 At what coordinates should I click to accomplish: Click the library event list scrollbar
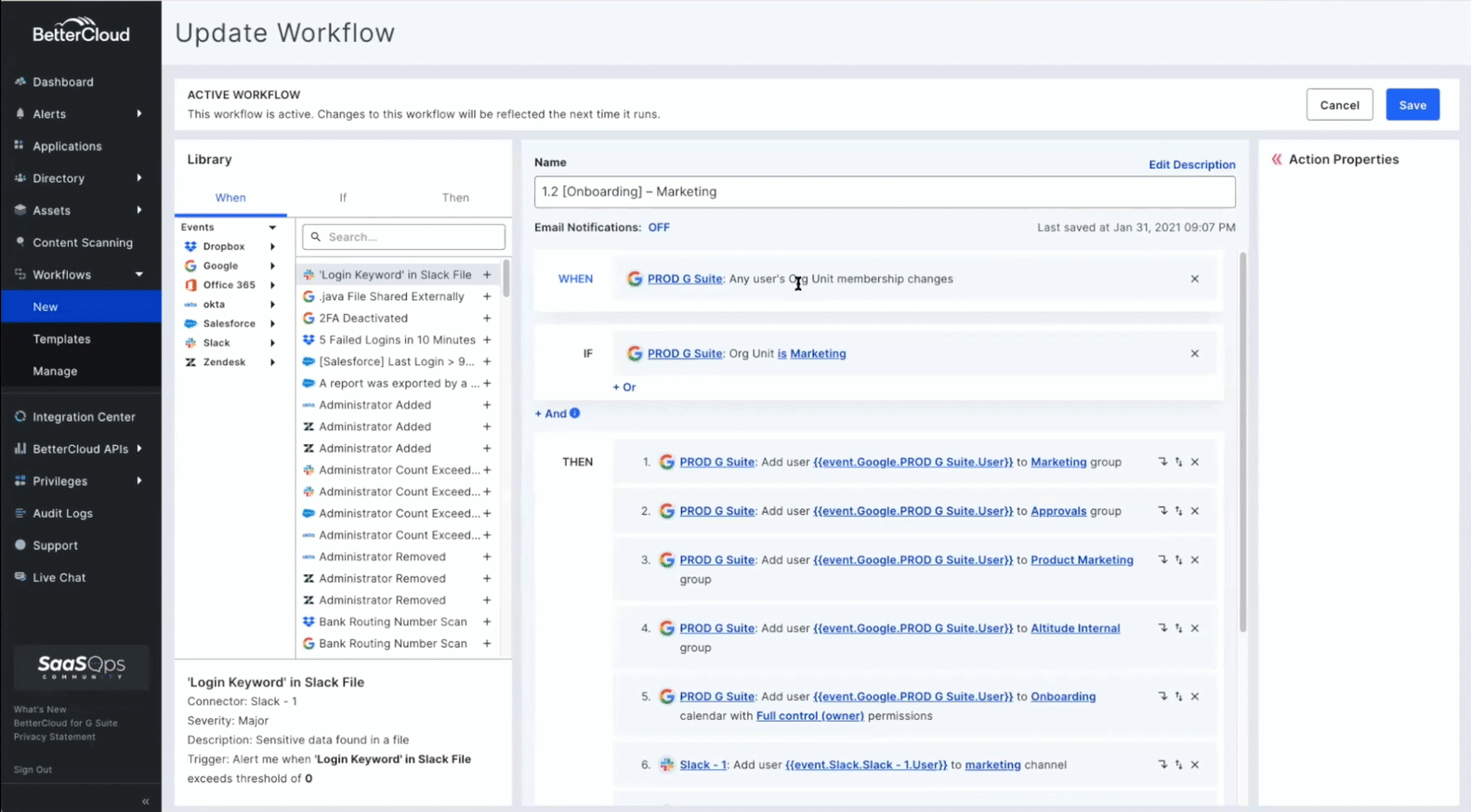click(506, 279)
